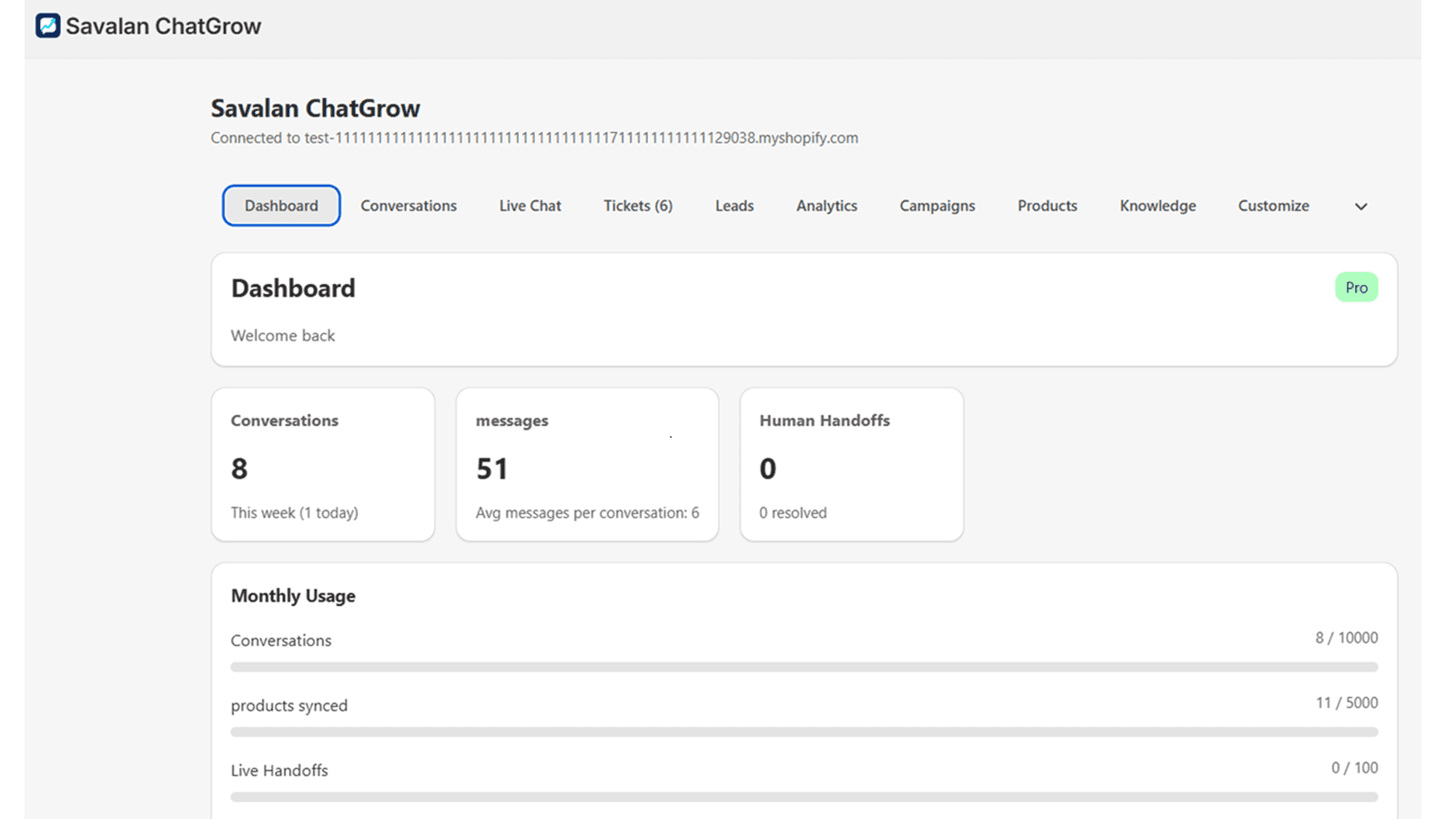
Task: Click the 'Savalan ChatGrow' title in top bar
Action: 163,26
